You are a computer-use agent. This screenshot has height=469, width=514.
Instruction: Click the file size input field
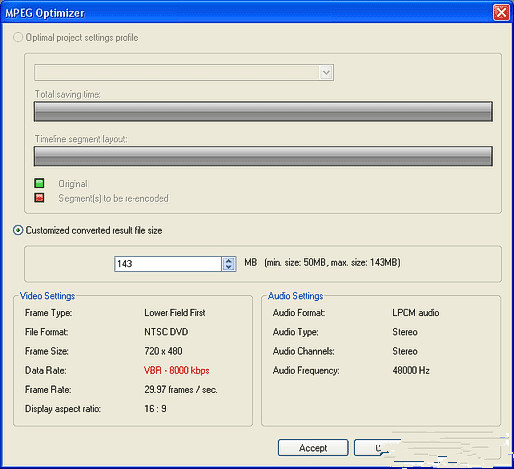point(168,264)
